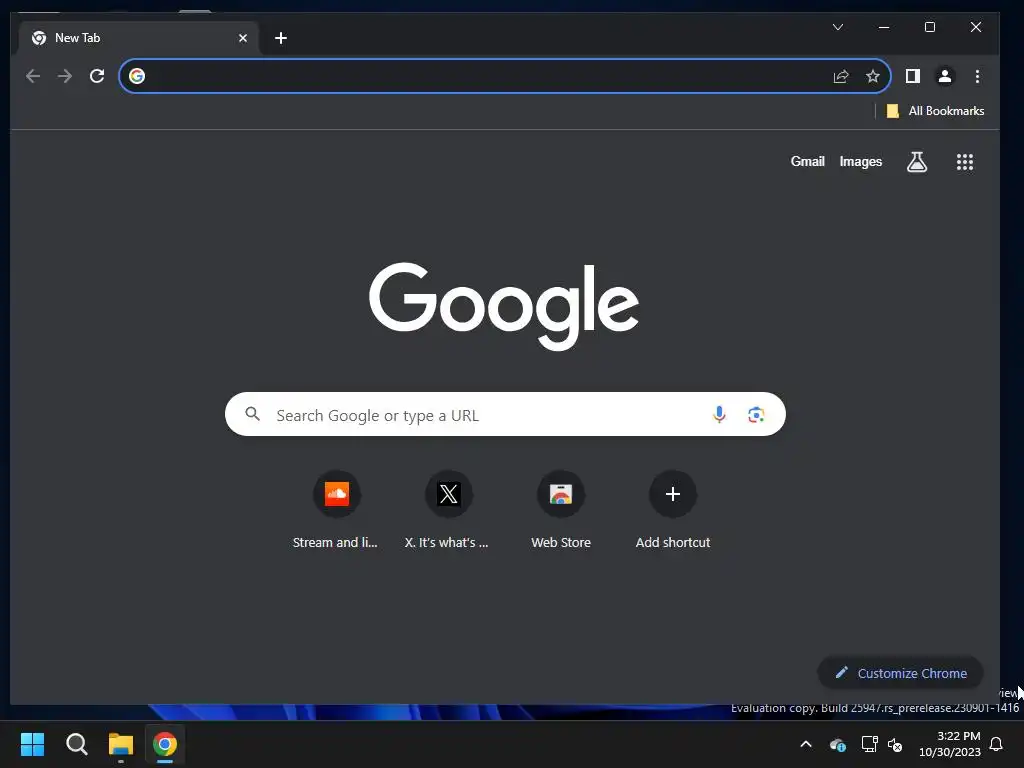Bookmark this tab with the star icon

tap(872, 76)
